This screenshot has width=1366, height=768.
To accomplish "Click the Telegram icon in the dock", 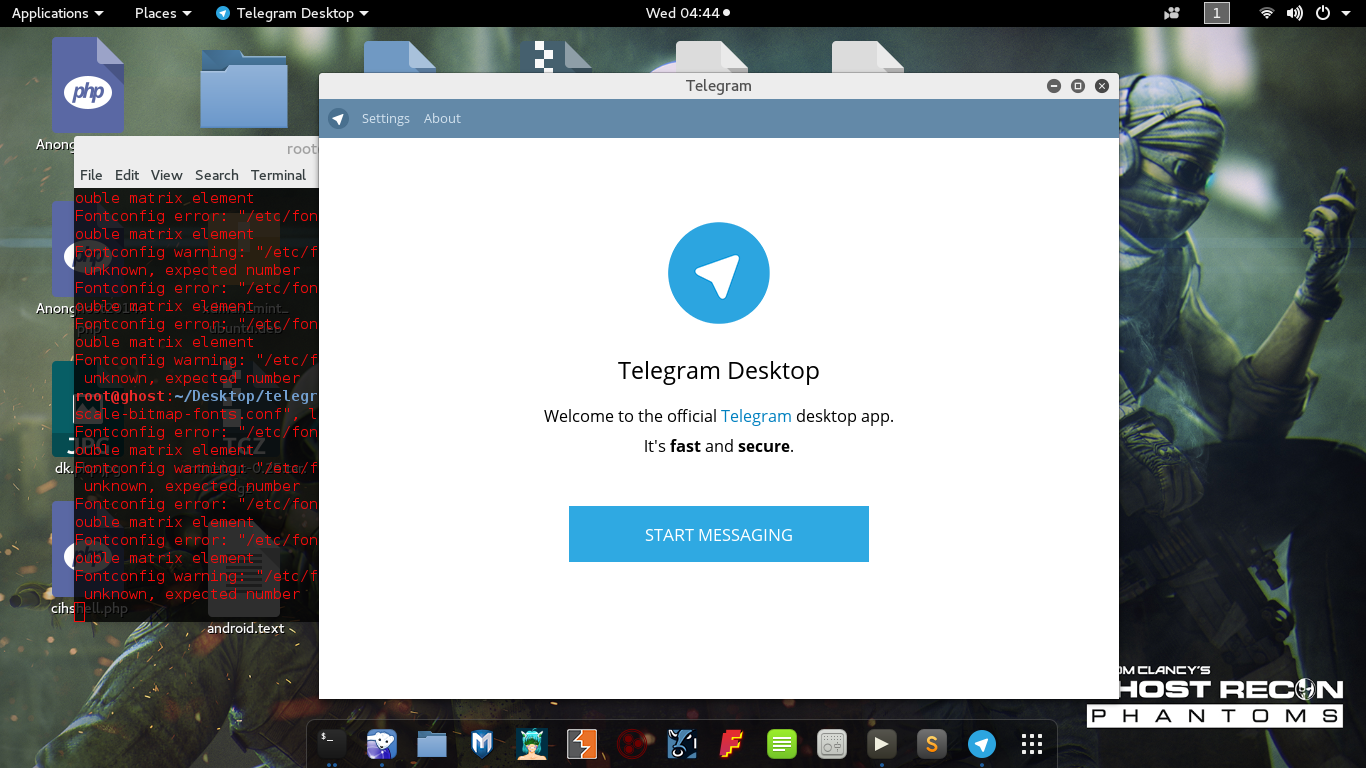I will click(x=982, y=743).
